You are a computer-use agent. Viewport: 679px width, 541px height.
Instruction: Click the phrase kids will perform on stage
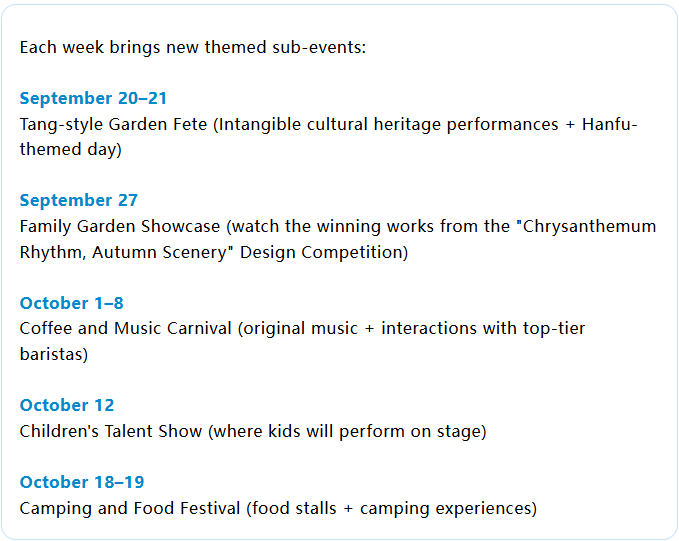pos(374,431)
